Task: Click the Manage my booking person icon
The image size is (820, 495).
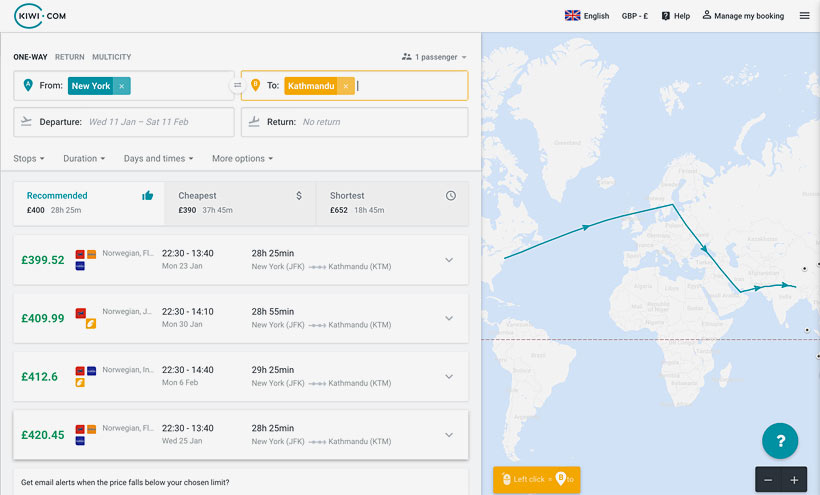Action: (x=707, y=15)
